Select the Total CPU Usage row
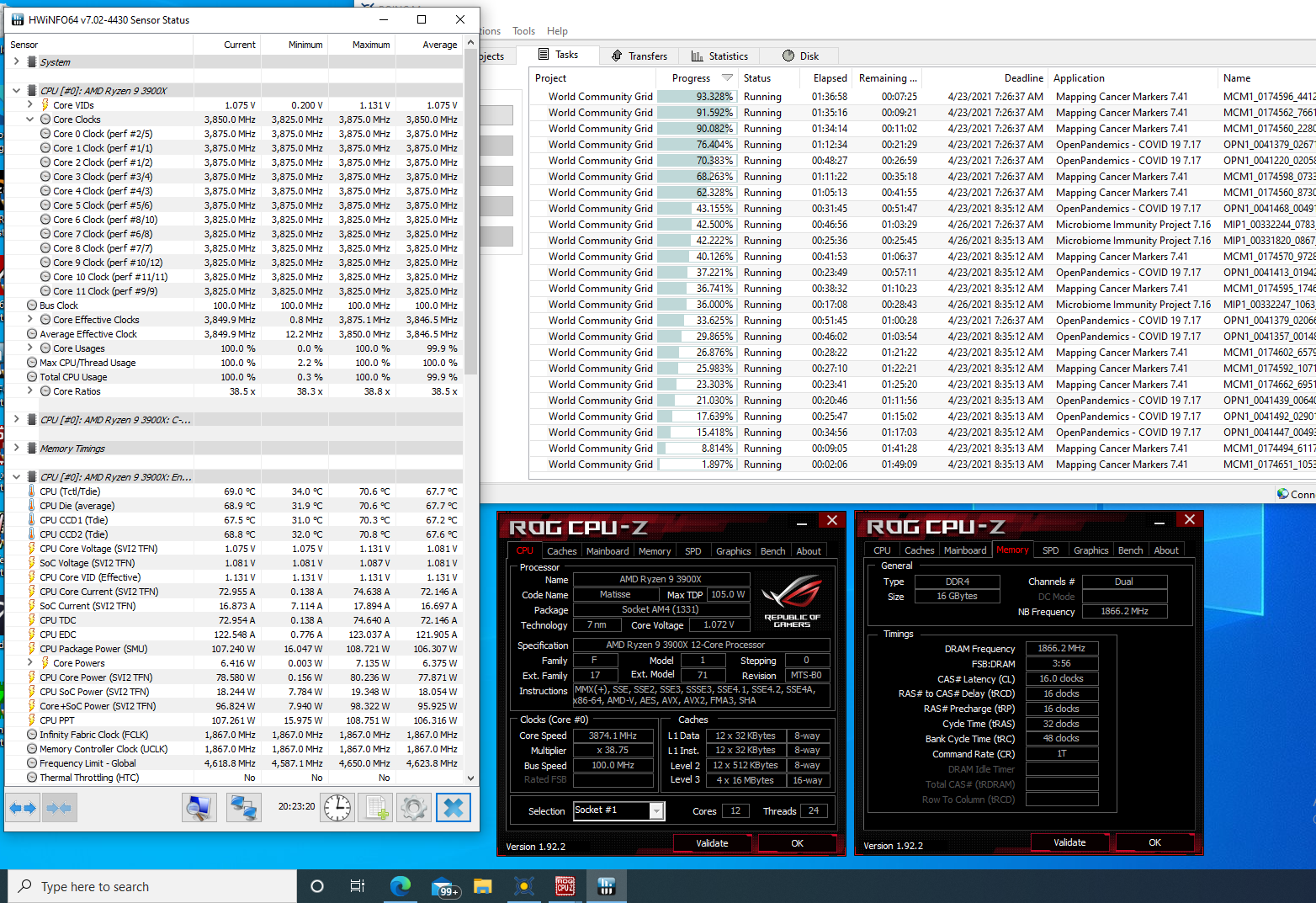1316x903 pixels. 234,377
